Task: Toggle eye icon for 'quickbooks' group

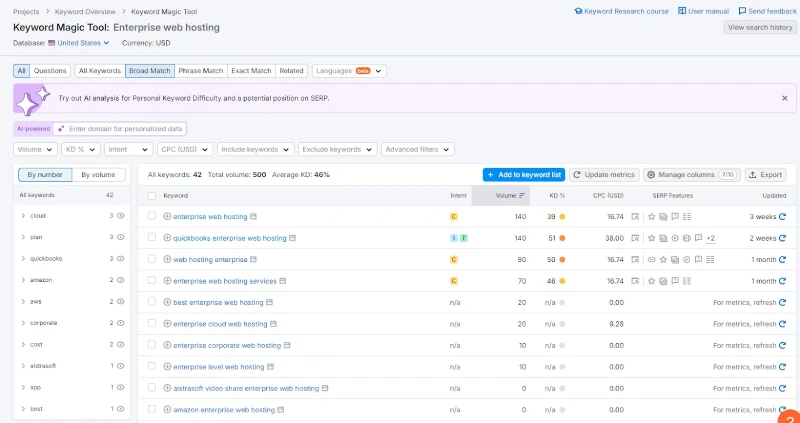Action: pos(121,258)
